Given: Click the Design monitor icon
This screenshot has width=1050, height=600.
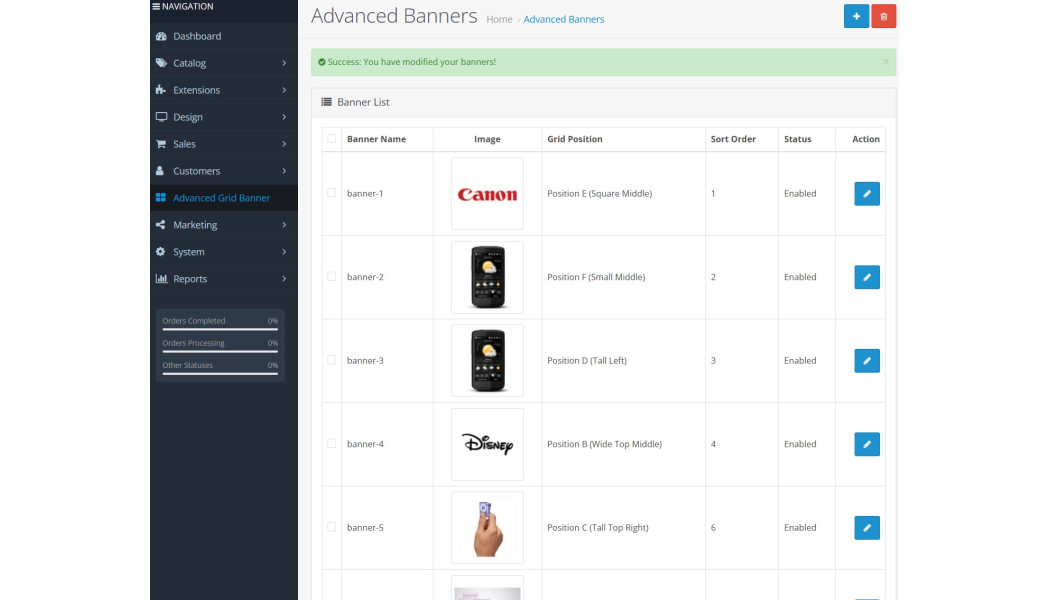Looking at the screenshot, I should 161,117.
